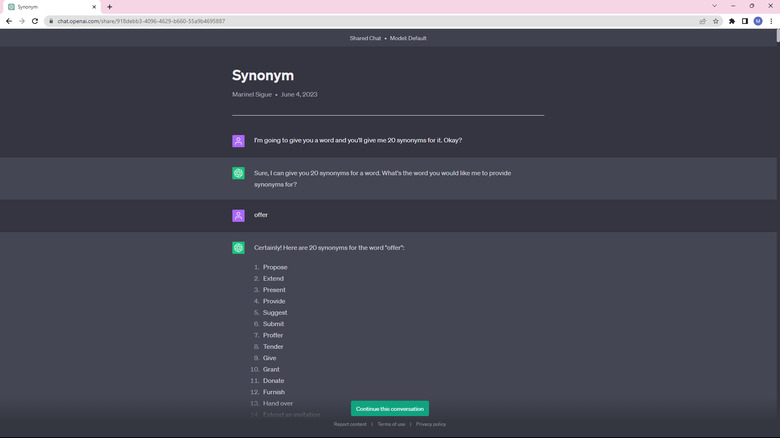The height and width of the screenshot is (438, 780).
Task: Click the user avatar of the first message
Action: coord(238,141)
